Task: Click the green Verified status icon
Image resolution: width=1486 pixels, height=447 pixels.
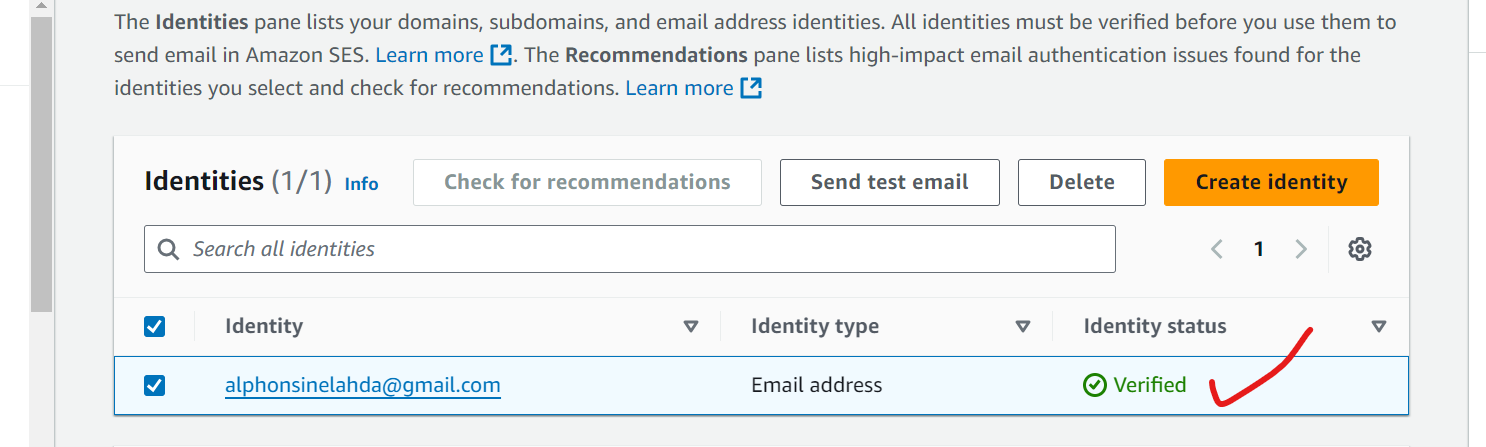Action: 1095,385
